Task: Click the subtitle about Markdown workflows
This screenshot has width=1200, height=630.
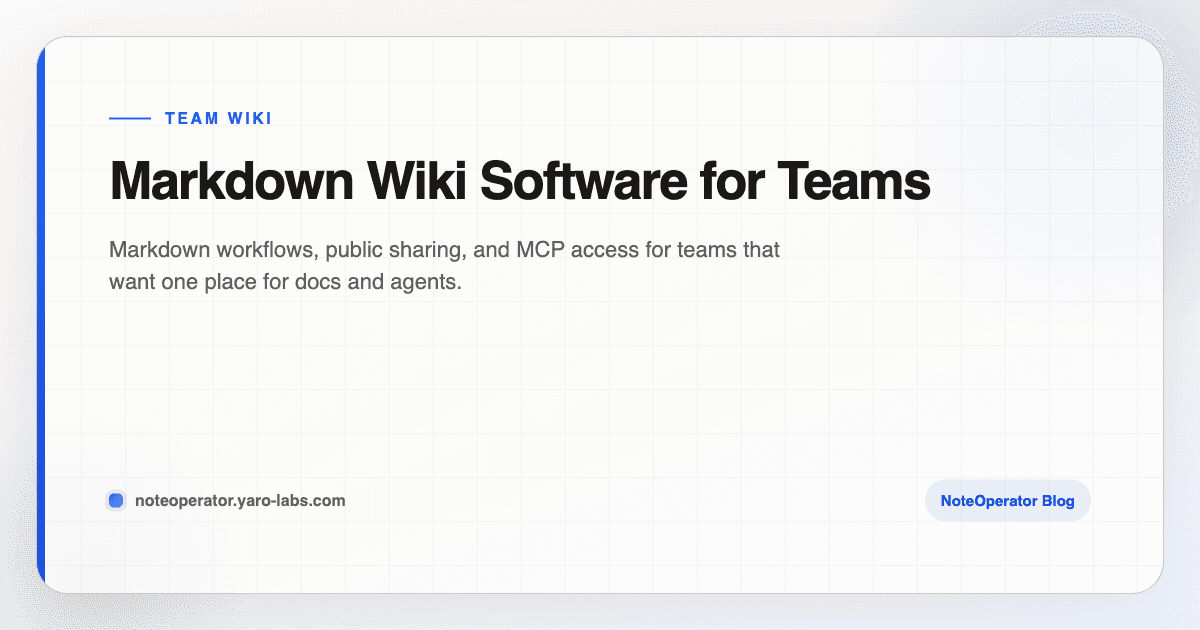Action: (x=444, y=265)
